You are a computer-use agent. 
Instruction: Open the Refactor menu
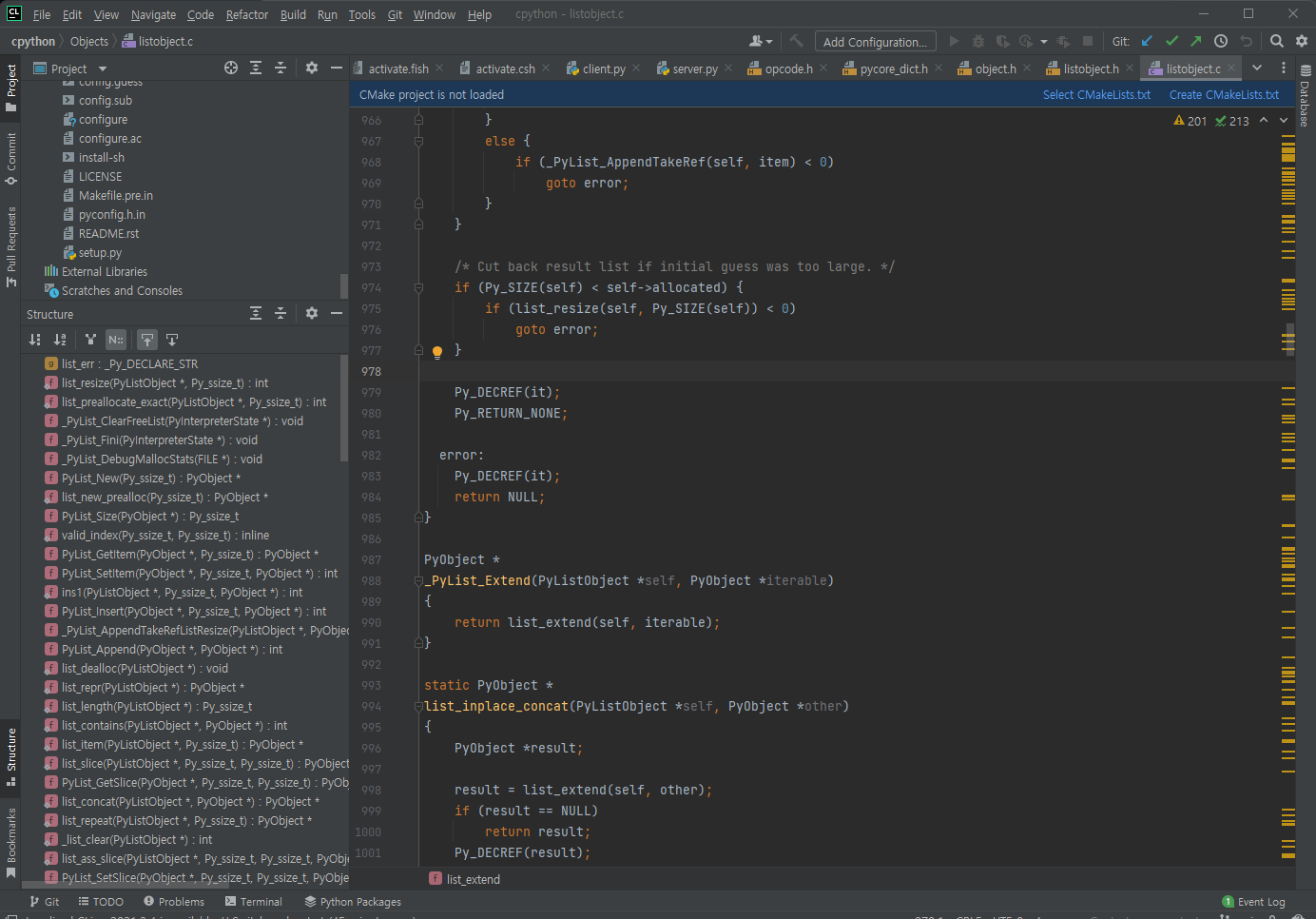(x=246, y=14)
